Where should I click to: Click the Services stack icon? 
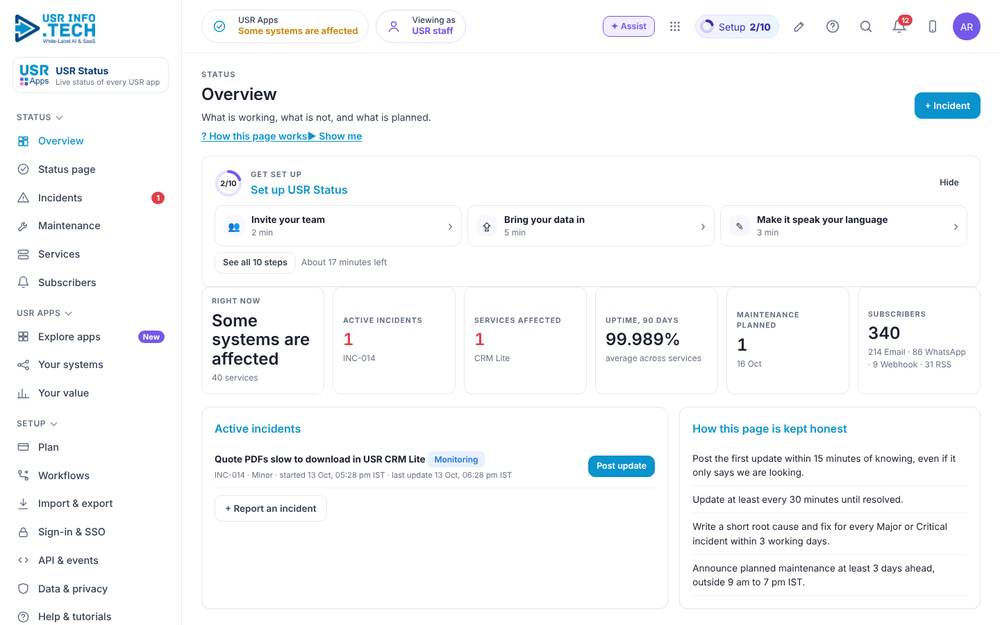click(x=23, y=254)
